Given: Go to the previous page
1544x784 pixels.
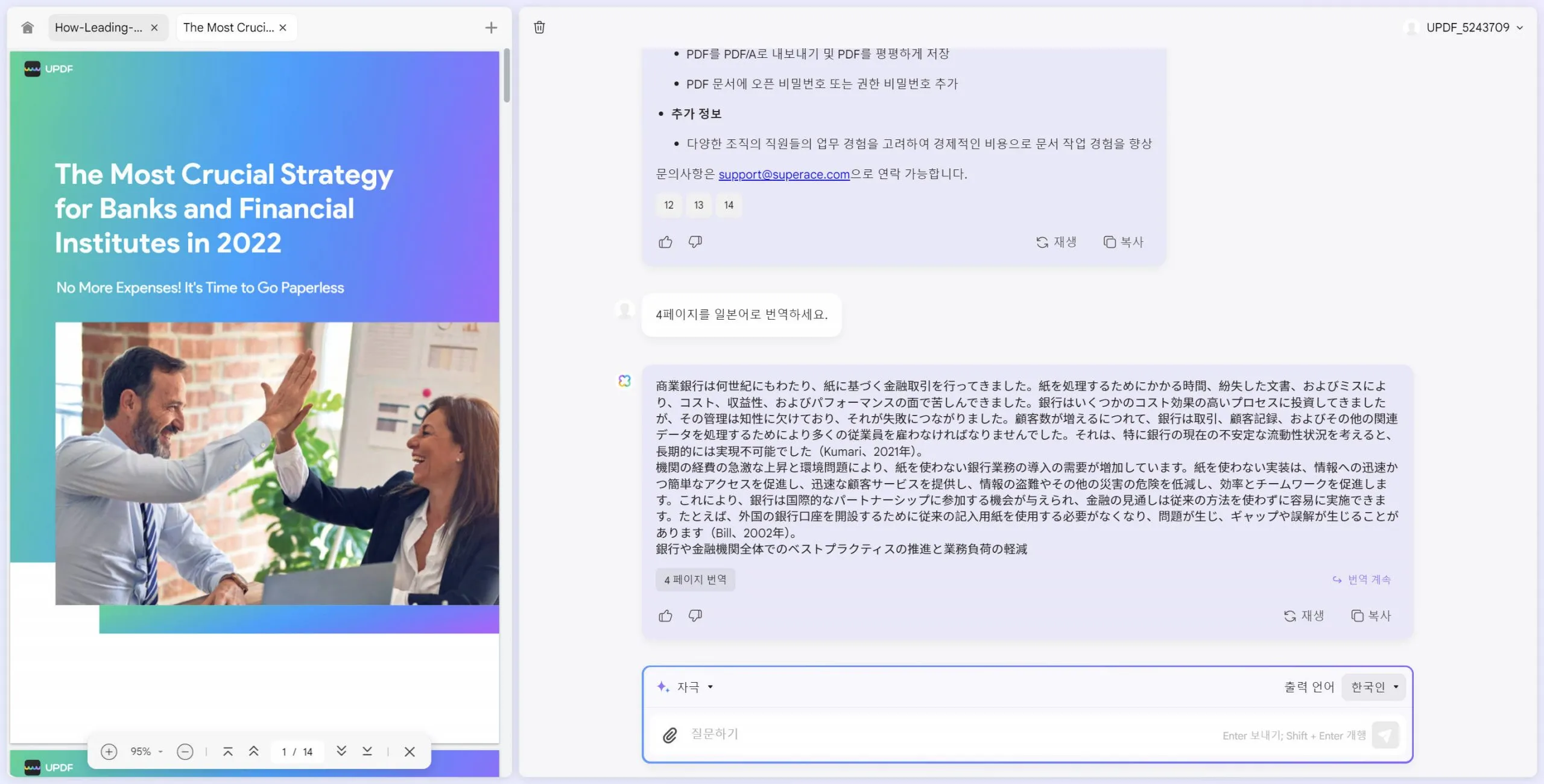Looking at the screenshot, I should coord(254,751).
